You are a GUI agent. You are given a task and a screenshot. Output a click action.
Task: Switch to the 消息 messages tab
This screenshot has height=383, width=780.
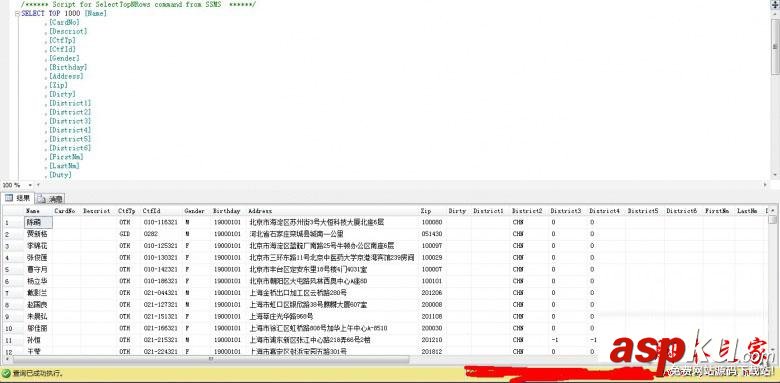[x=50, y=199]
